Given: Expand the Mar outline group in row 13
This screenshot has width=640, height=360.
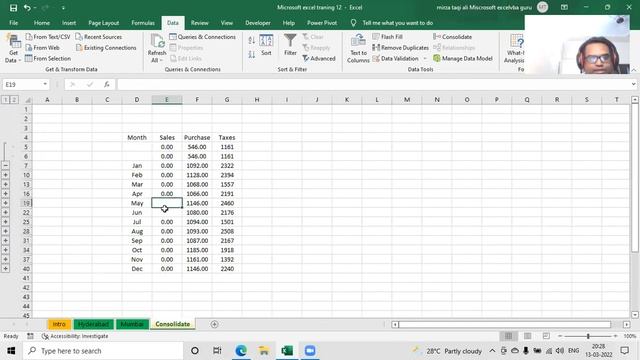Looking at the screenshot, I should click(5, 184).
